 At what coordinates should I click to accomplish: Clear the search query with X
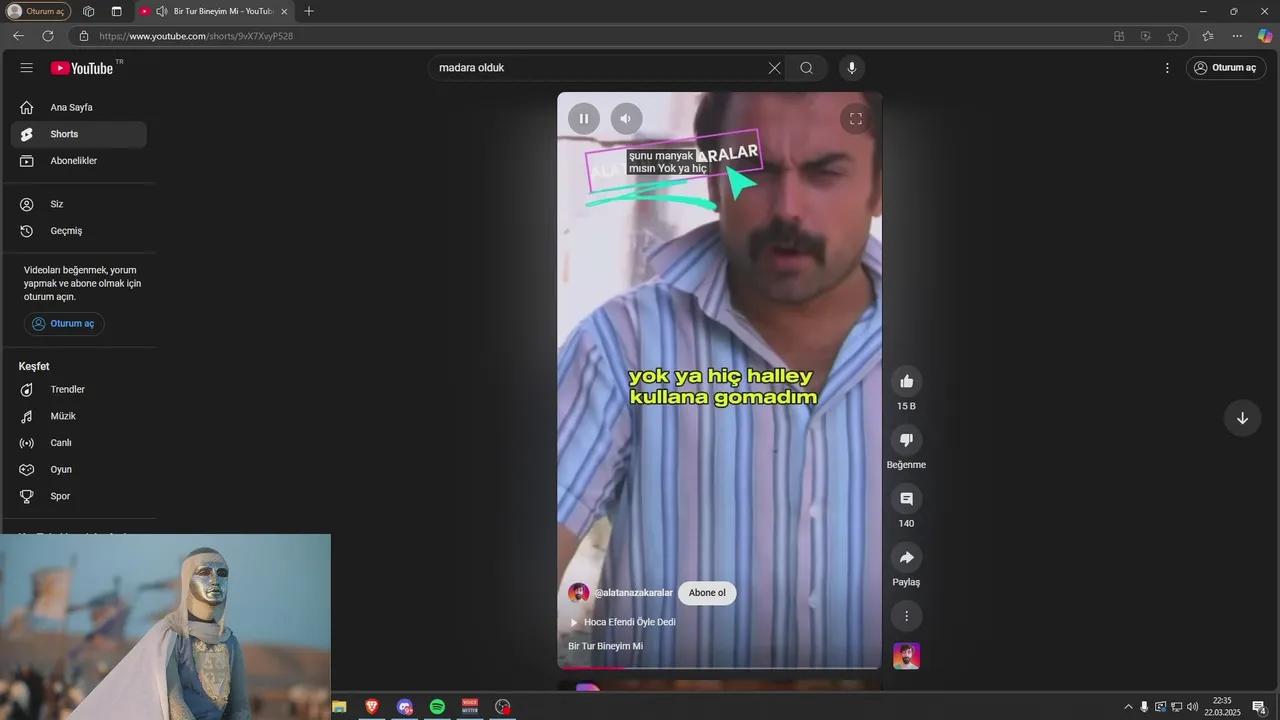point(774,68)
